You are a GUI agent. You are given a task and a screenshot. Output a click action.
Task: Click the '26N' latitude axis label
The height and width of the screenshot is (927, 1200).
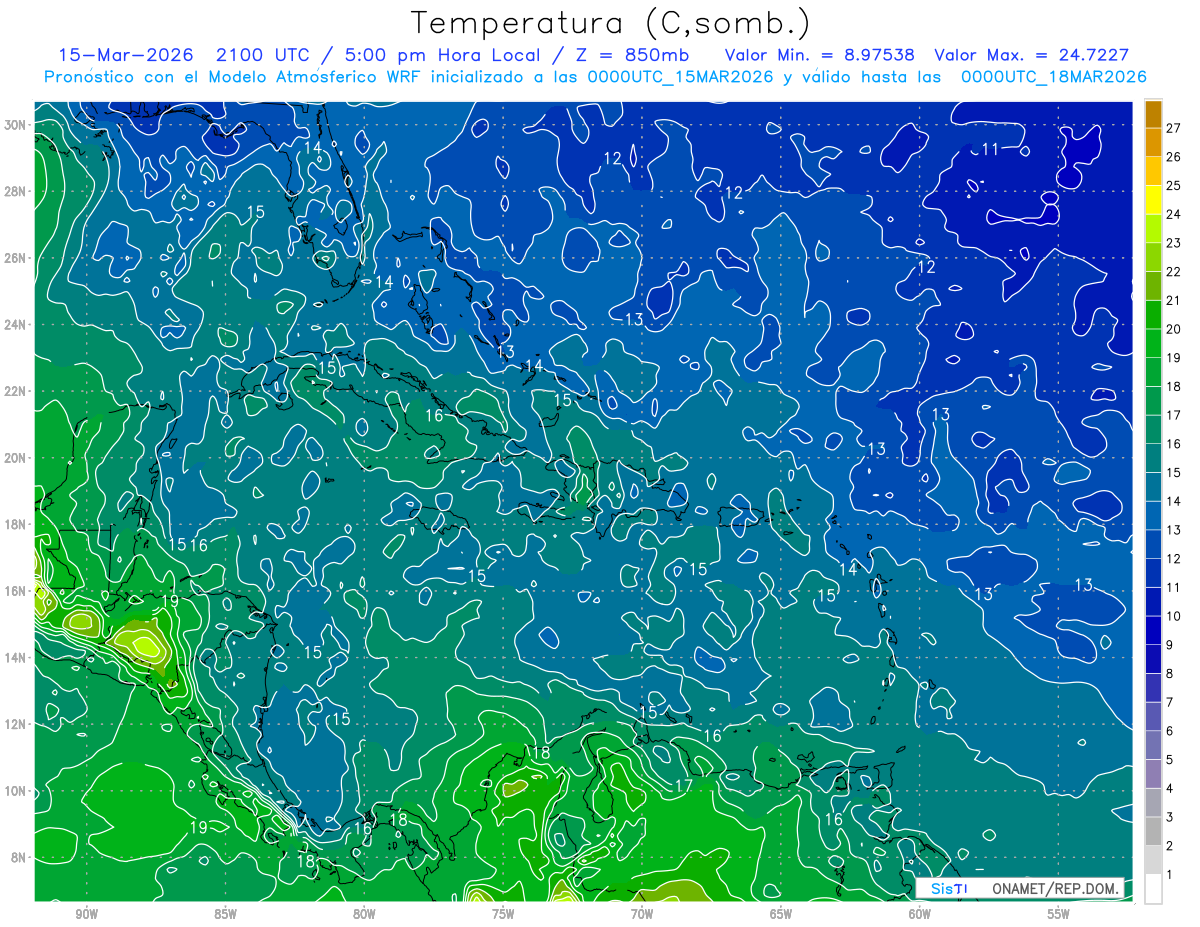15,257
